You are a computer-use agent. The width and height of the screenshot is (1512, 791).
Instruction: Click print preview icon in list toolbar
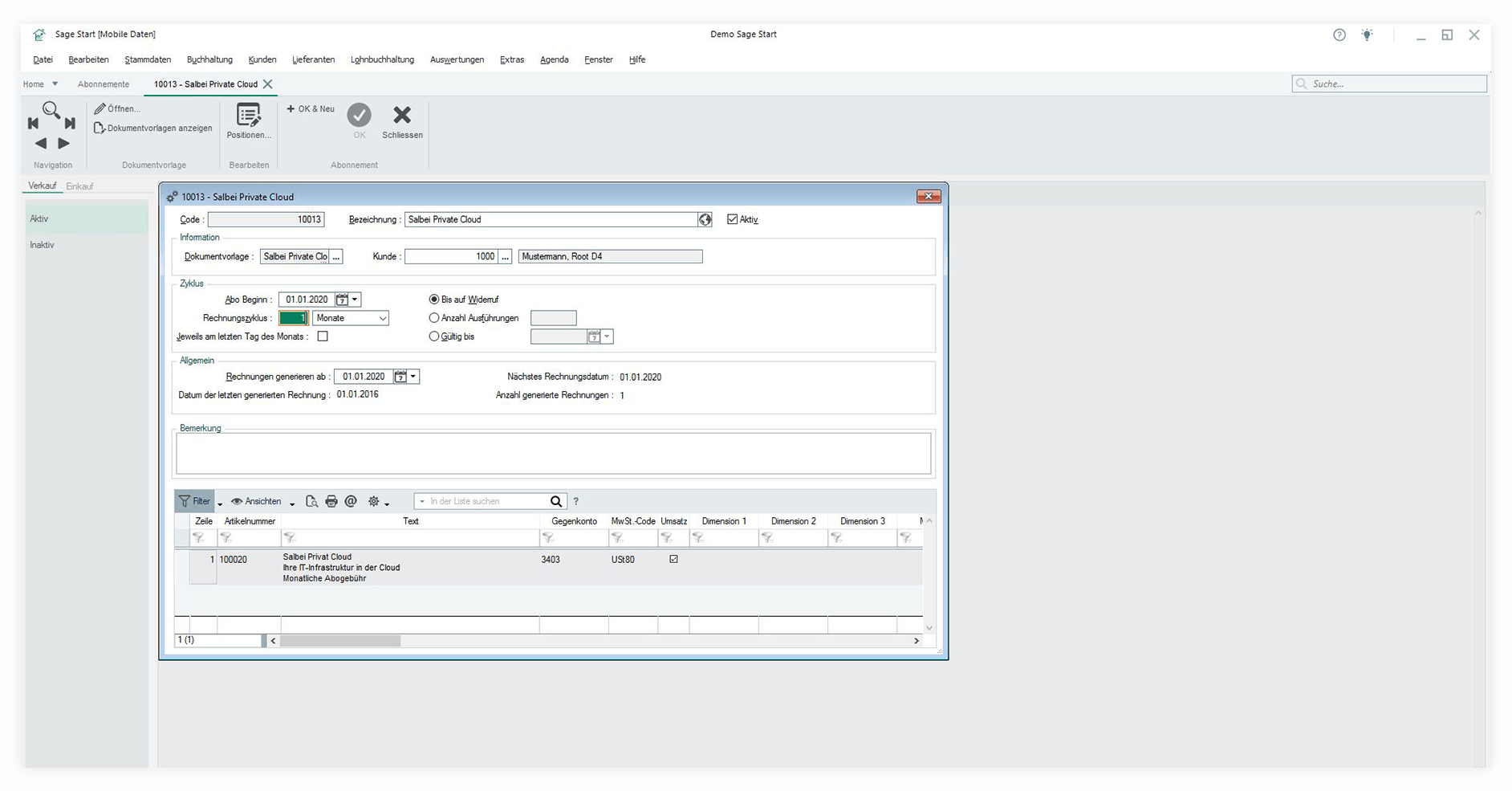click(x=312, y=501)
